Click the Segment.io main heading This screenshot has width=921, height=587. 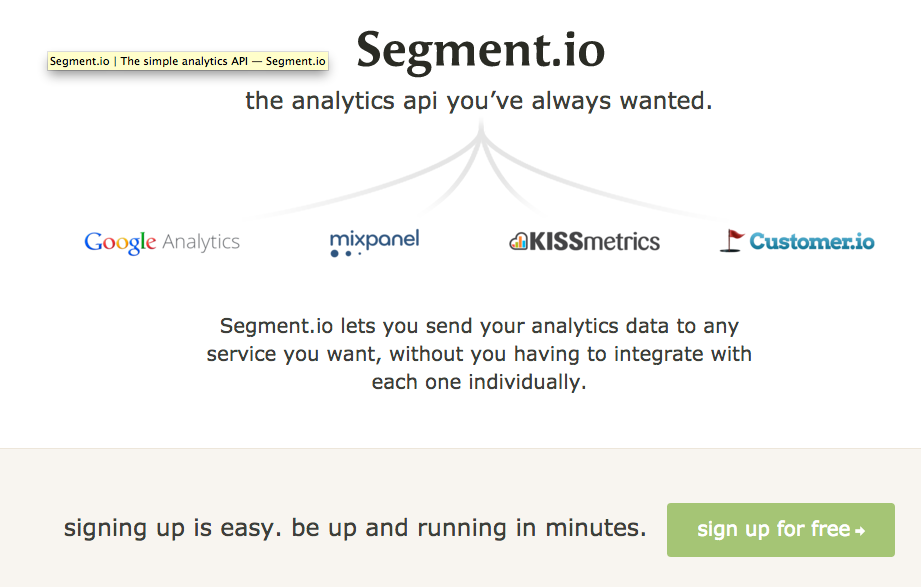480,50
